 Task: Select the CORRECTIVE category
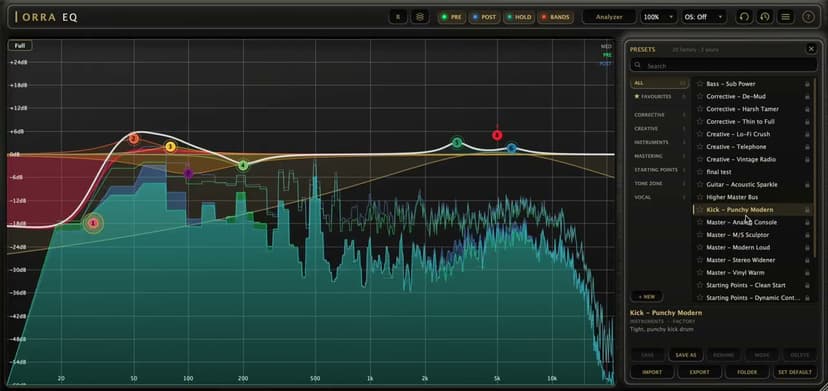[x=660, y=115]
